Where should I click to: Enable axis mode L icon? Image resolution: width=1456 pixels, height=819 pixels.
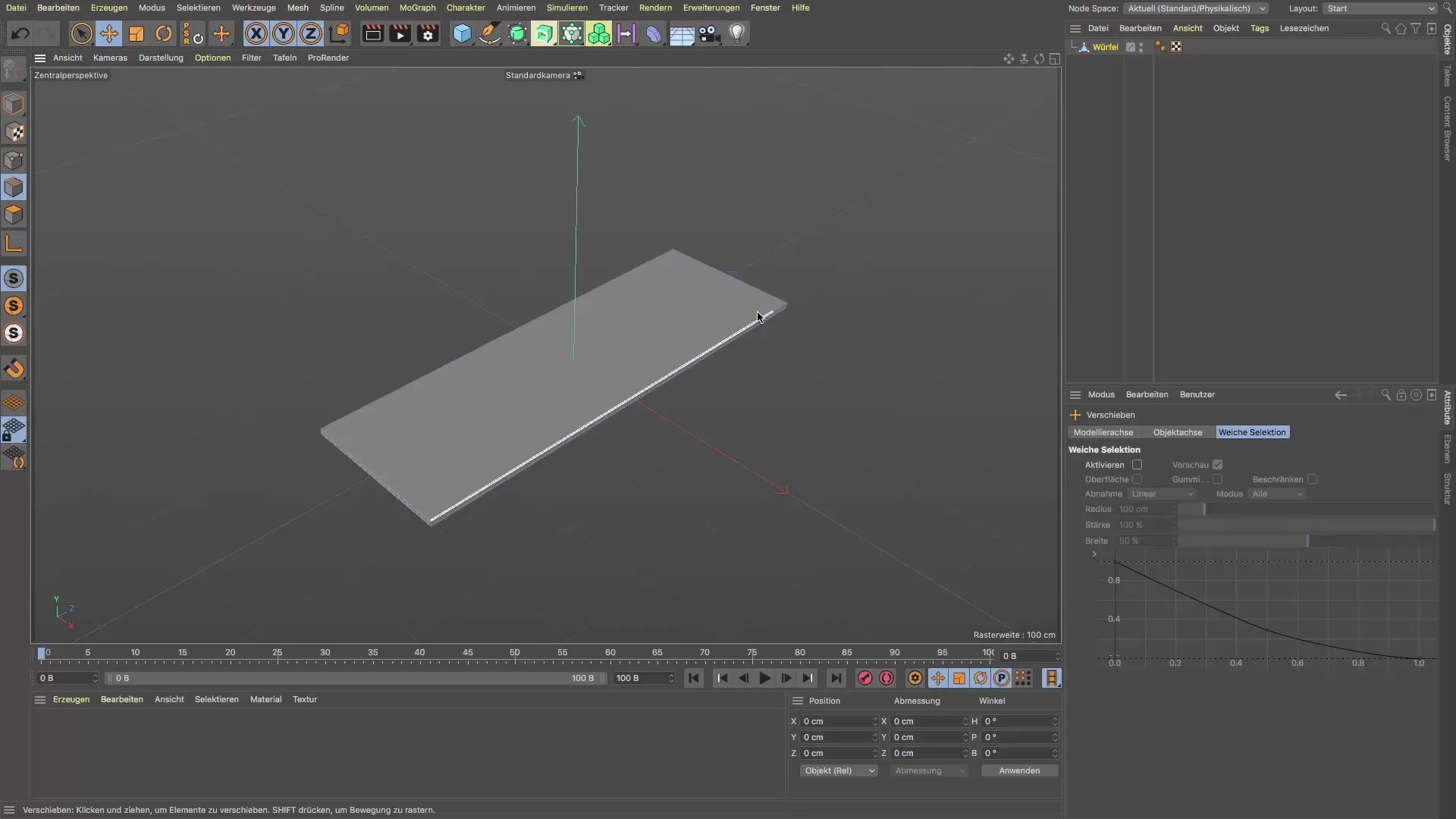14,243
